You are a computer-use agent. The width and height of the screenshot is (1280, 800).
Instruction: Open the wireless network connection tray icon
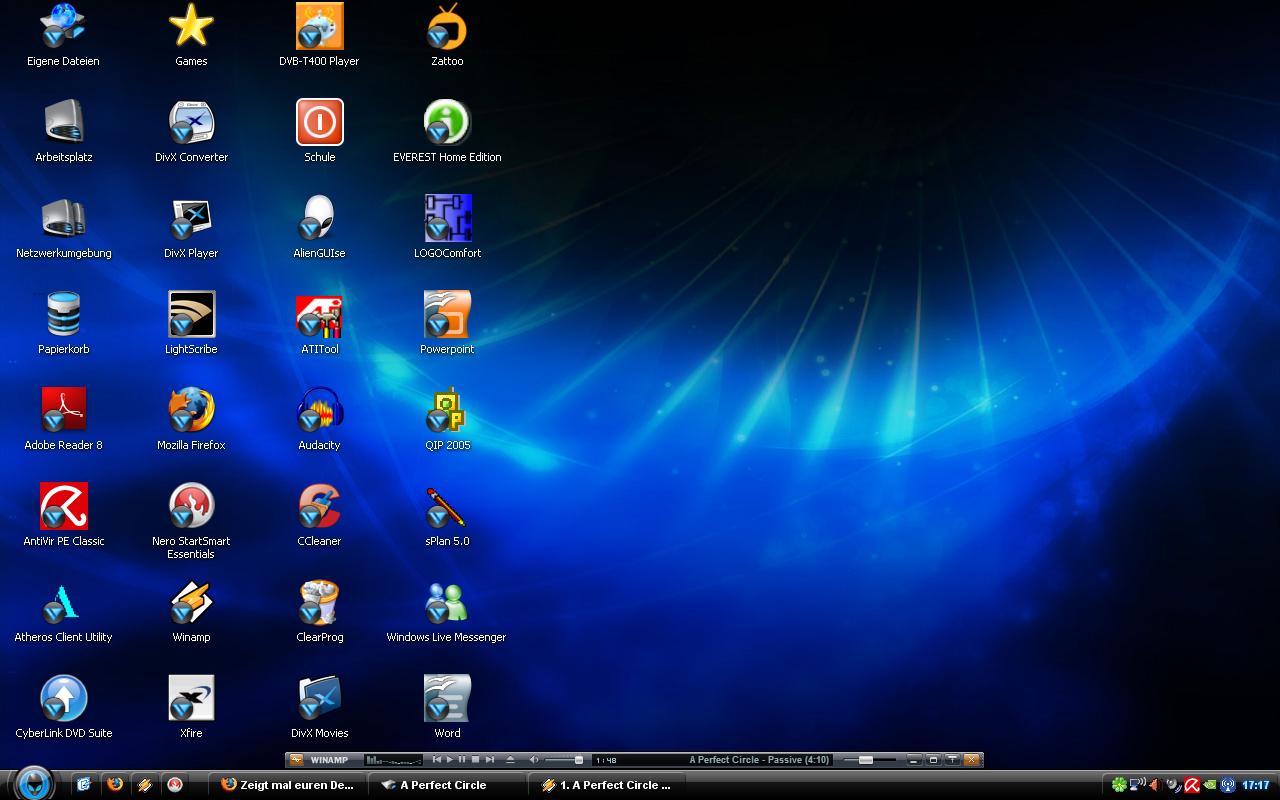(1138, 785)
